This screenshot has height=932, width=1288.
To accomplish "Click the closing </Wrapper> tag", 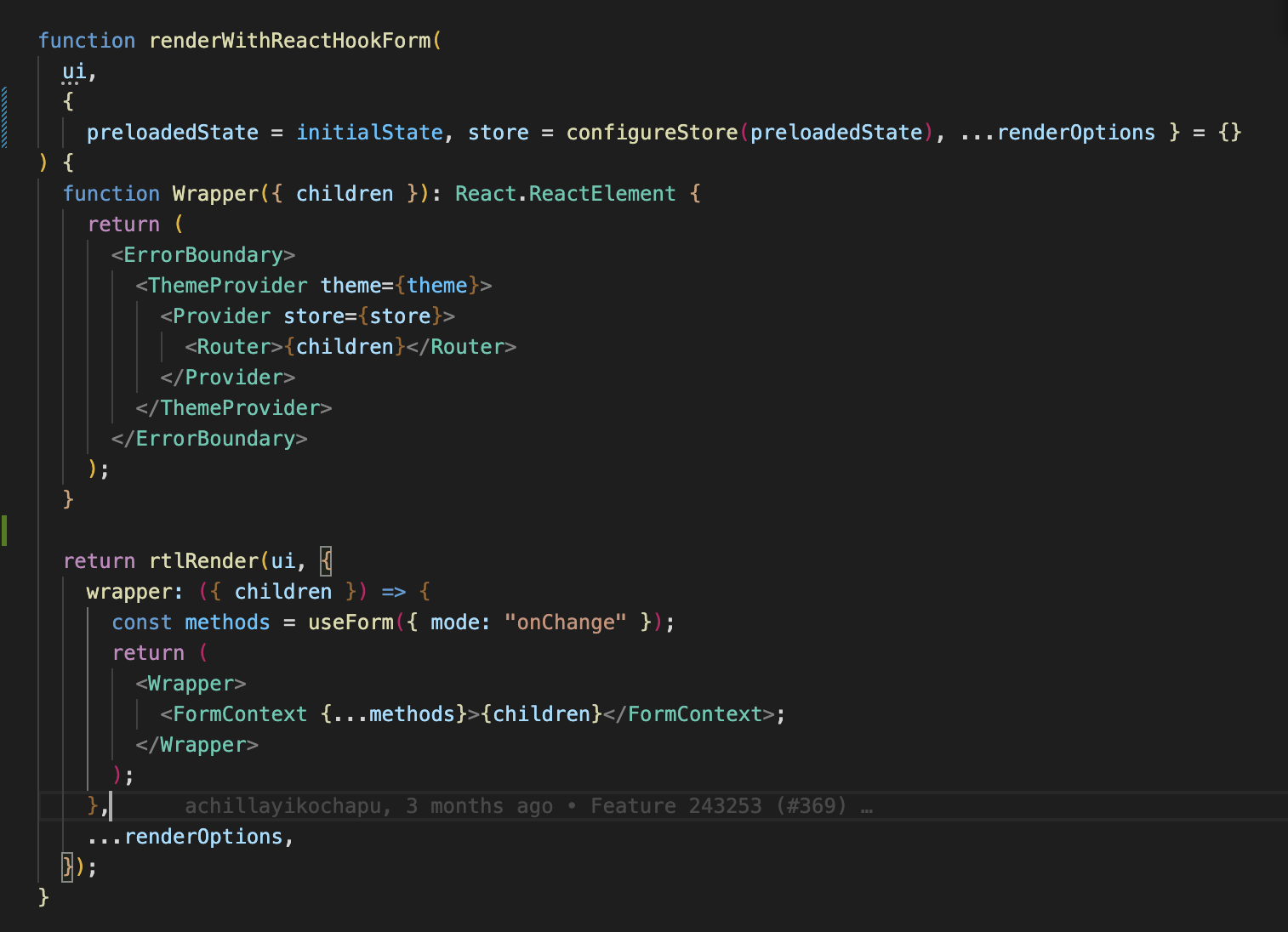I will (197, 745).
